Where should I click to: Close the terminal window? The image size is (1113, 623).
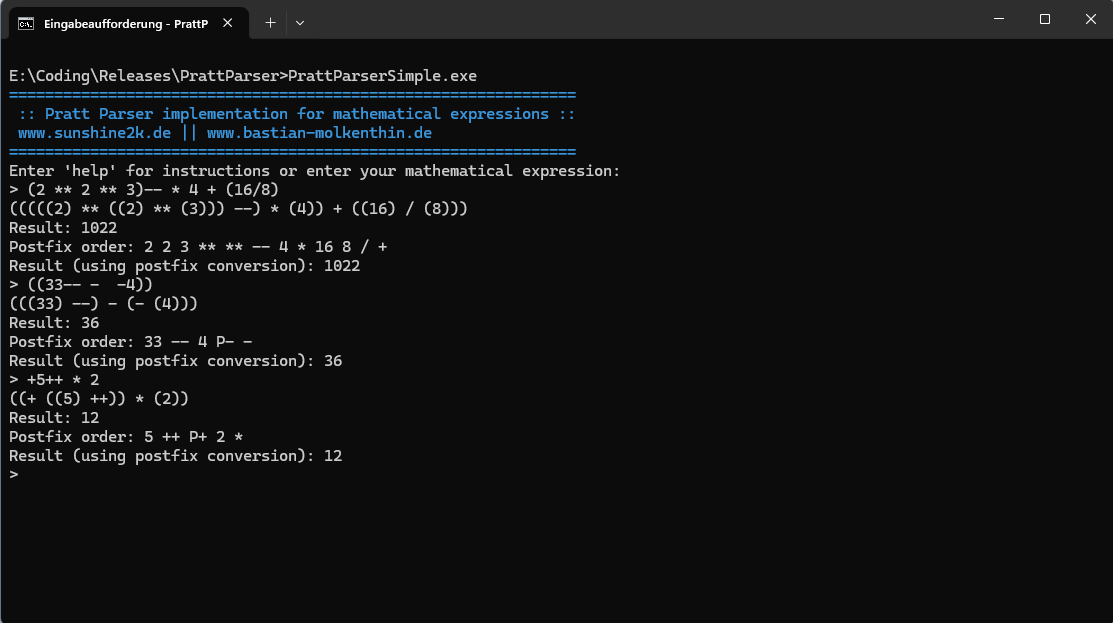coord(1090,20)
